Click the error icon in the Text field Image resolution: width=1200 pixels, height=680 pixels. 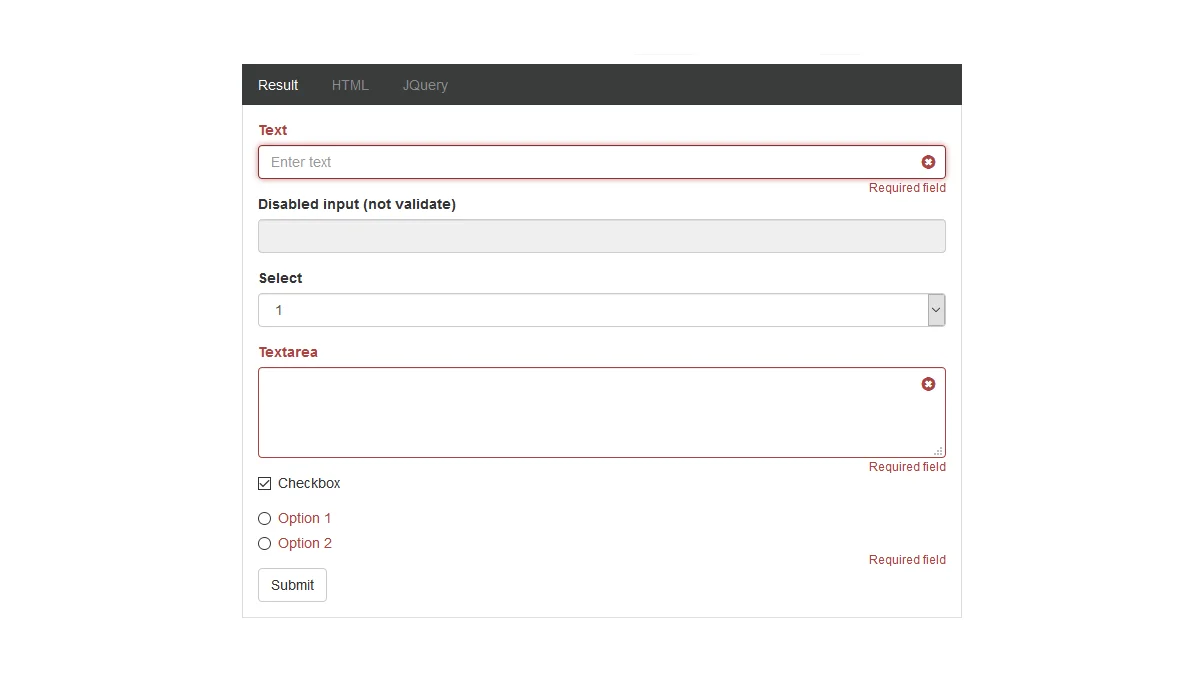pos(928,161)
